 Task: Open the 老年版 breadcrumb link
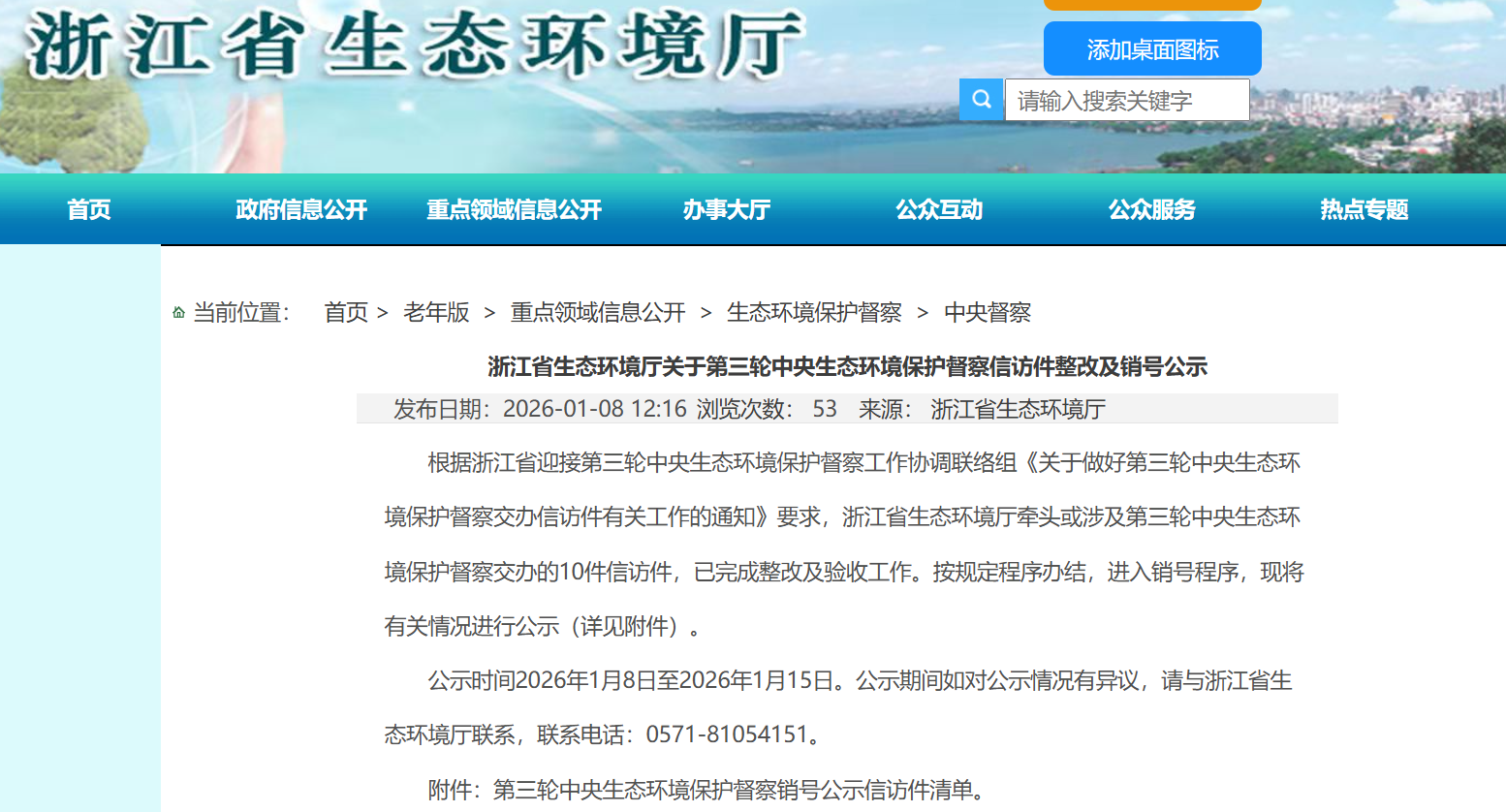point(436,312)
